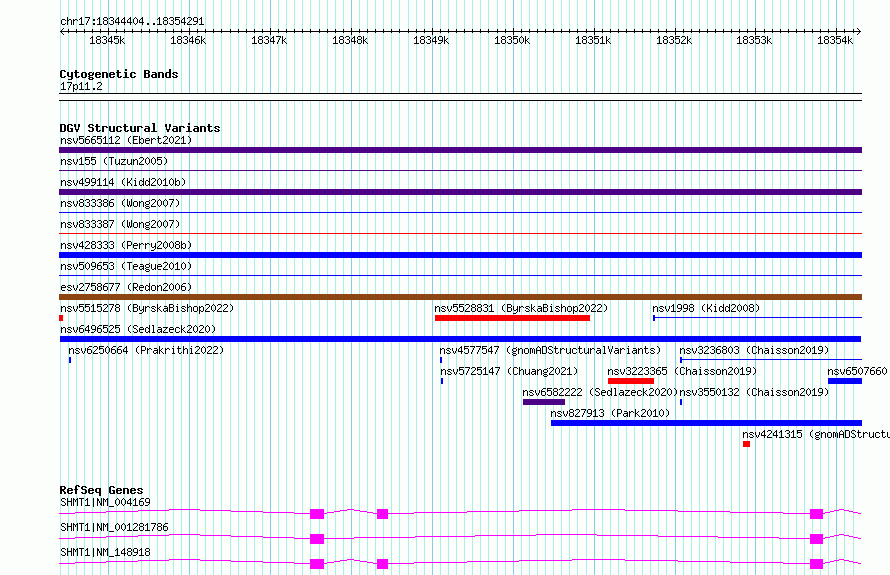This screenshot has height=575, width=890.
Task: Open nsv4577547 (gnomADStructuralVariants) label
Action: click(x=550, y=350)
